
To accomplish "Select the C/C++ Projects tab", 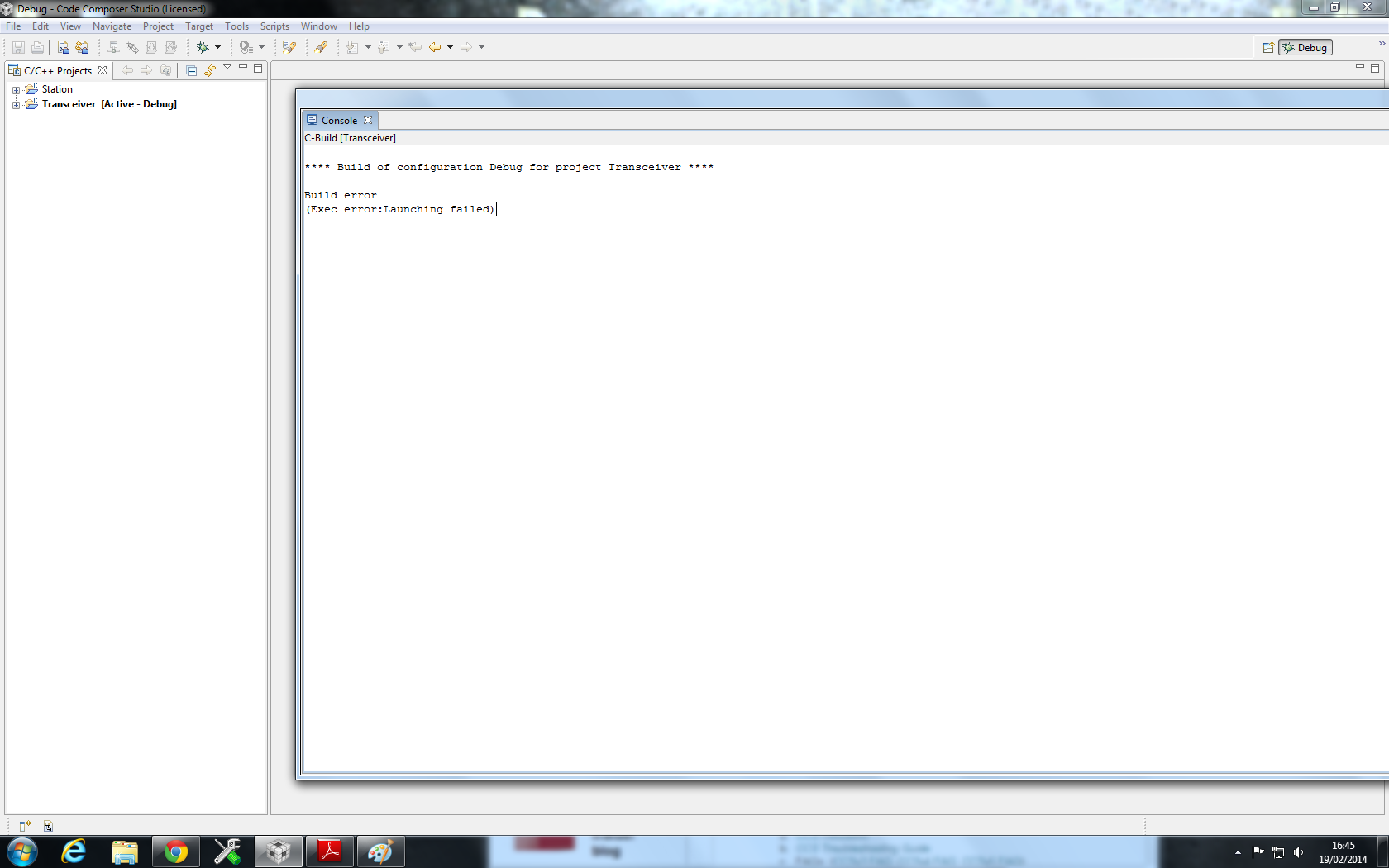I will coord(58,71).
